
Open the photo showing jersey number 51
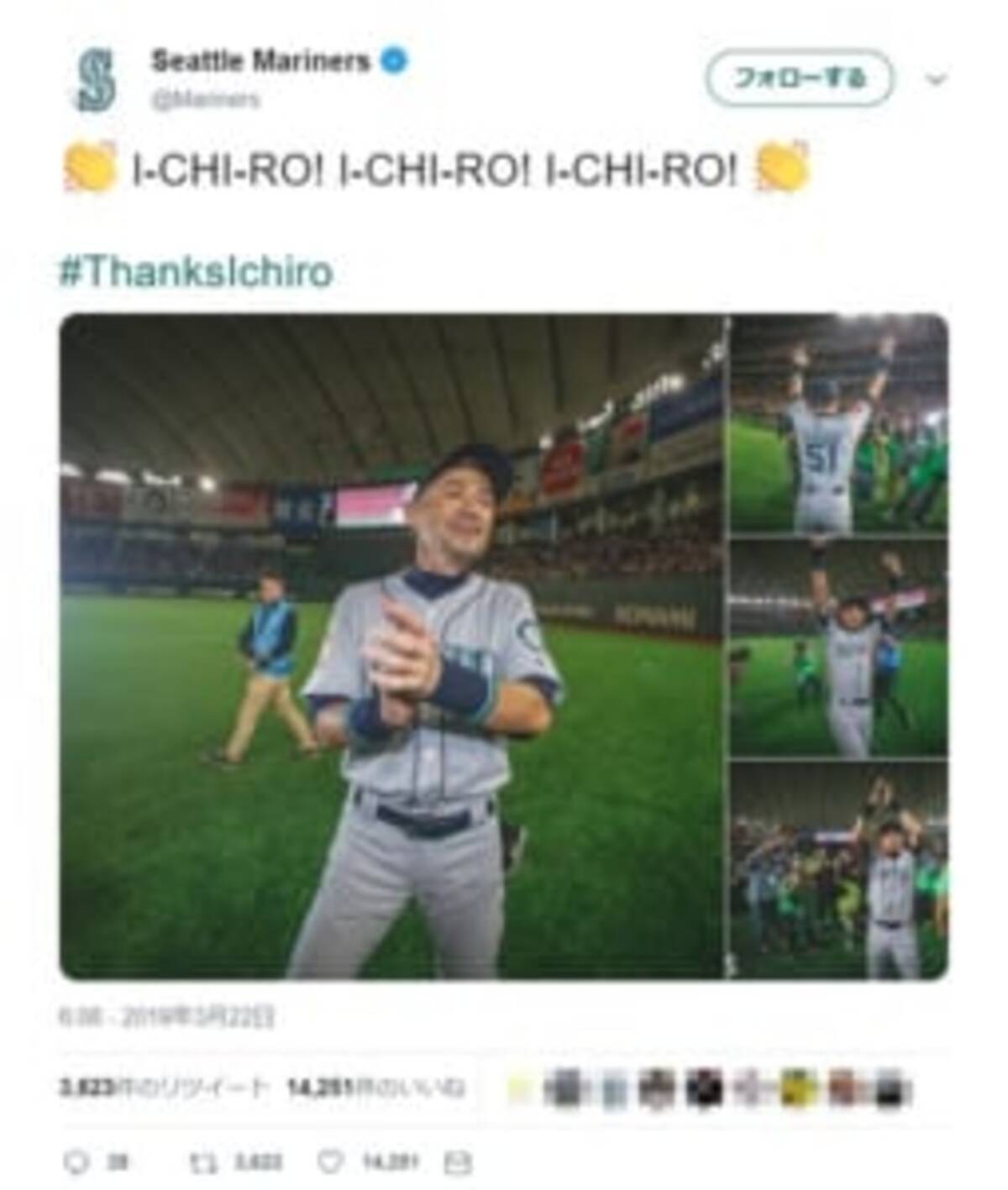pos(838,423)
